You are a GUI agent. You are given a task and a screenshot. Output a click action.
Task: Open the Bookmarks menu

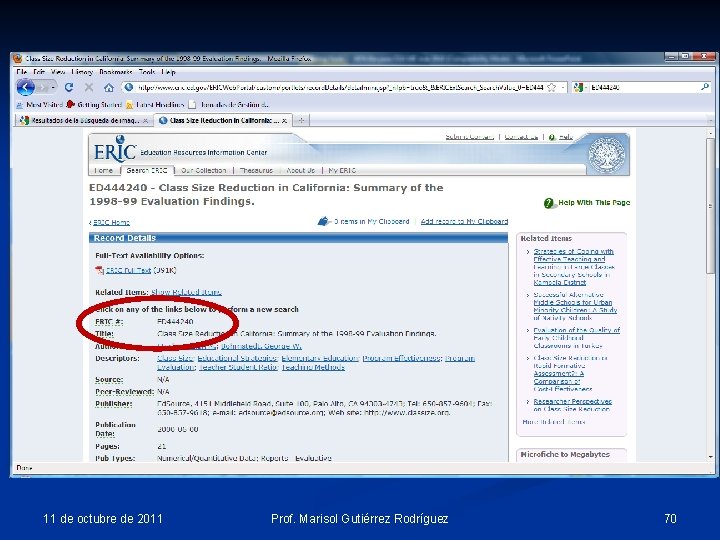coord(116,72)
